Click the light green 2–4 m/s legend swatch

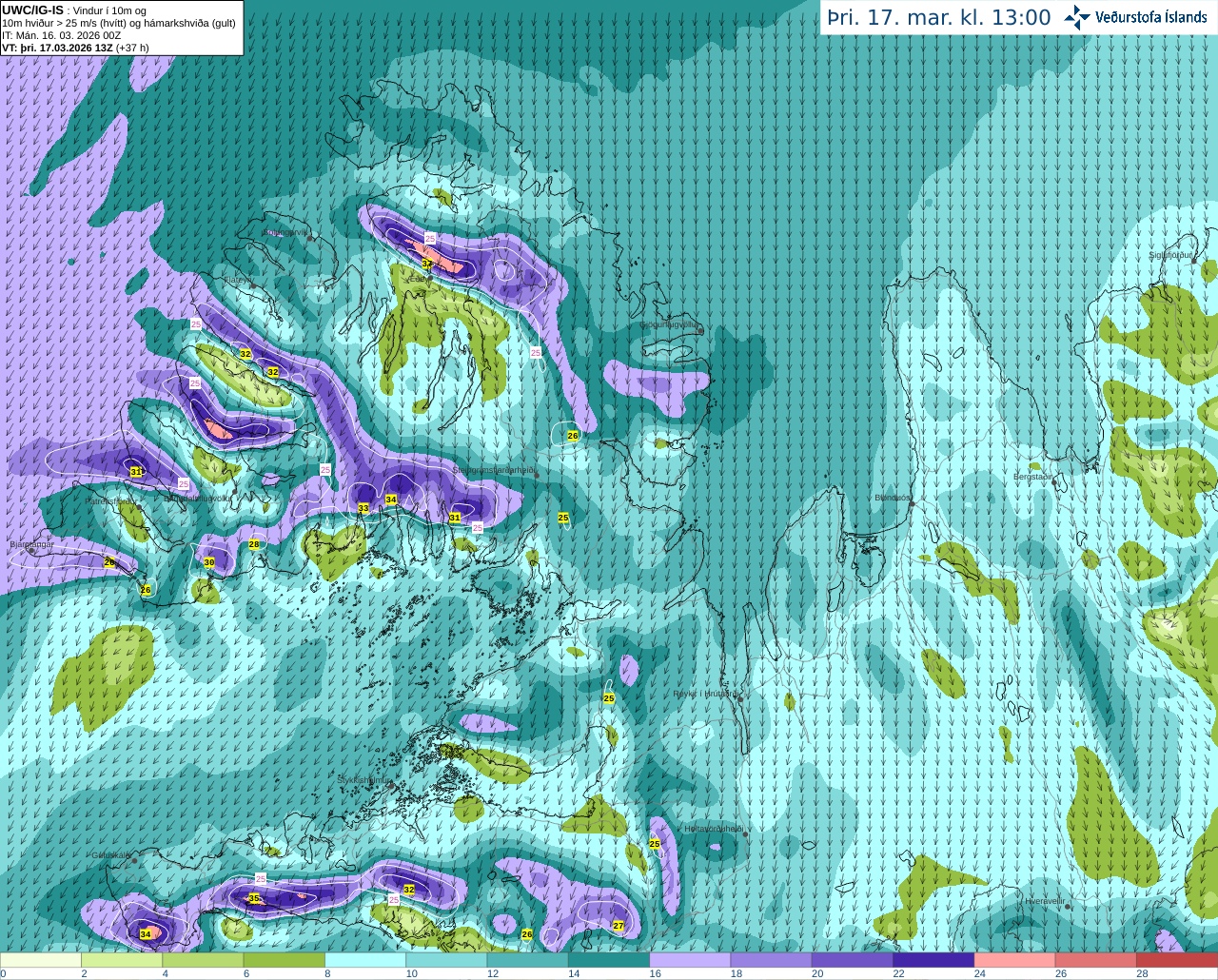[122, 960]
